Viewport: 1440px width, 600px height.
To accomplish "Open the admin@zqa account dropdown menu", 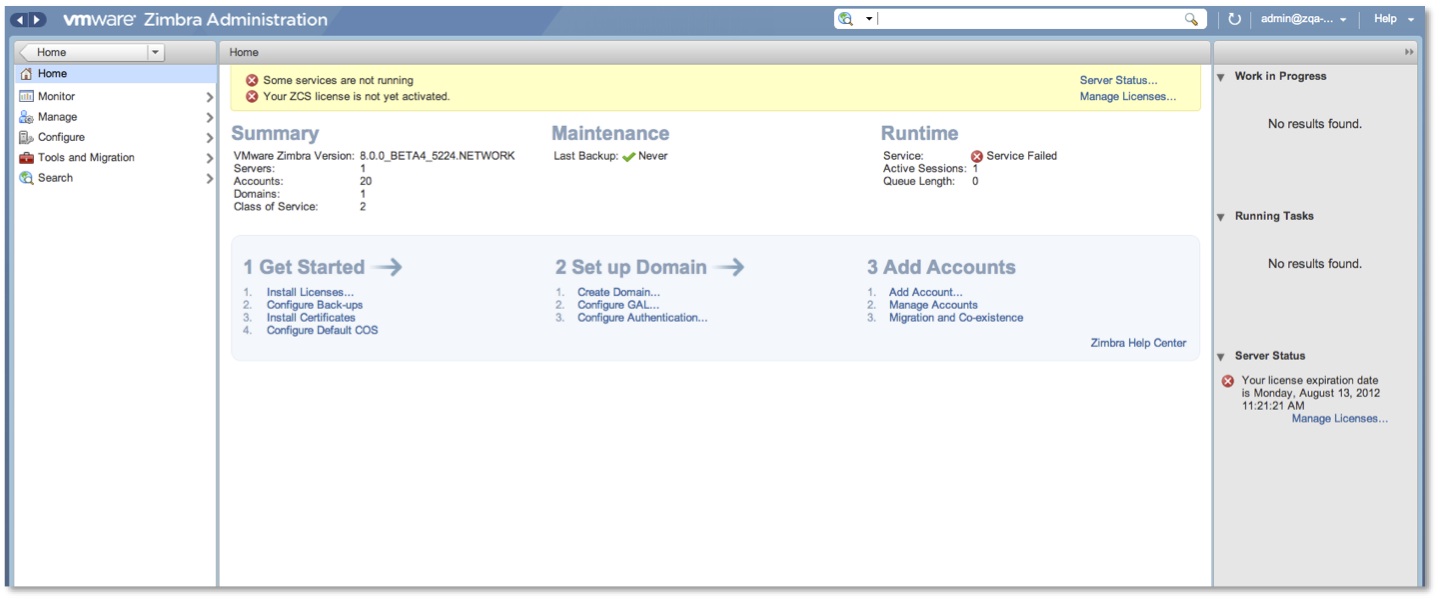I will click(1304, 19).
